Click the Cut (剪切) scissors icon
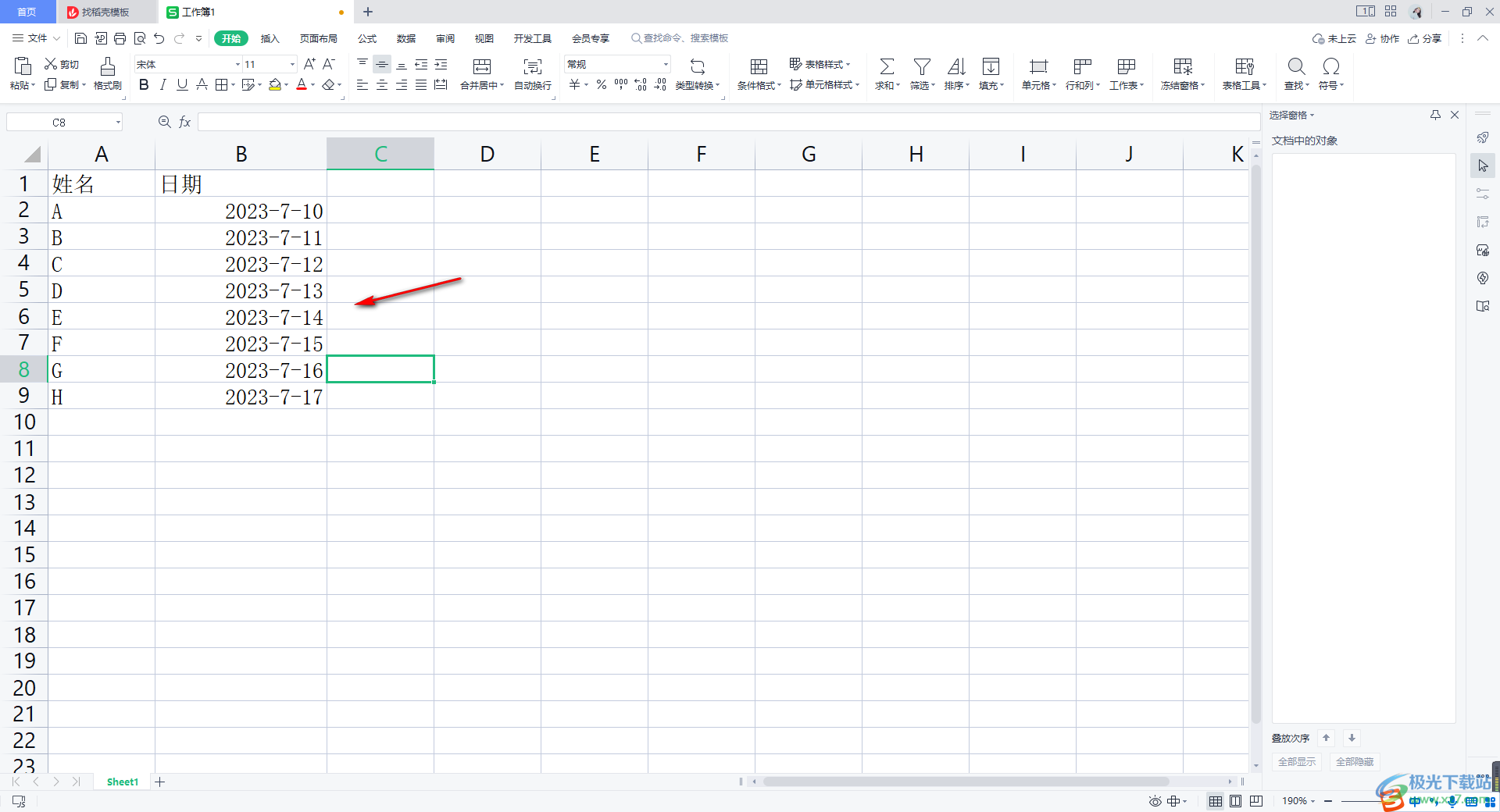This screenshot has width=1500, height=812. [51, 64]
